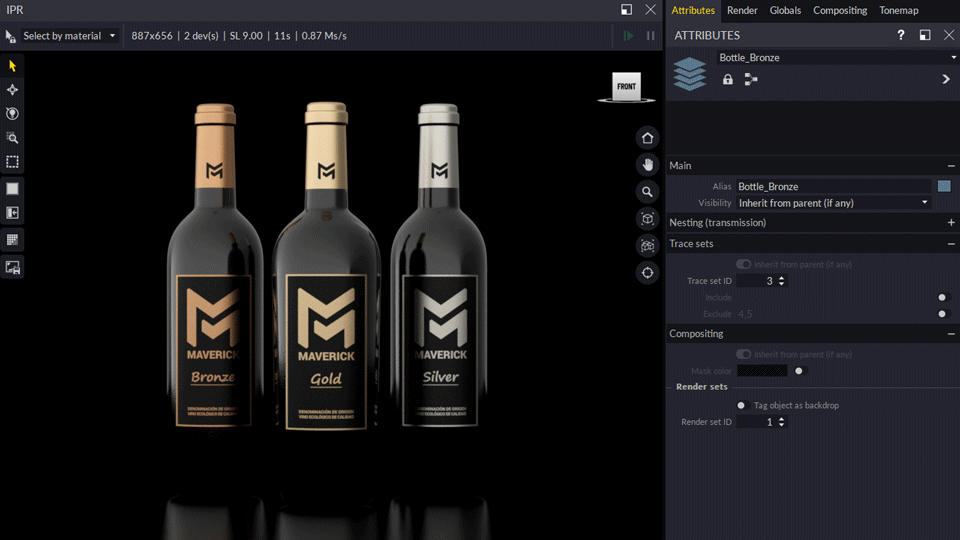Click the crosshair target navigation icon
This screenshot has height=540, width=960.
pyautogui.click(x=648, y=272)
